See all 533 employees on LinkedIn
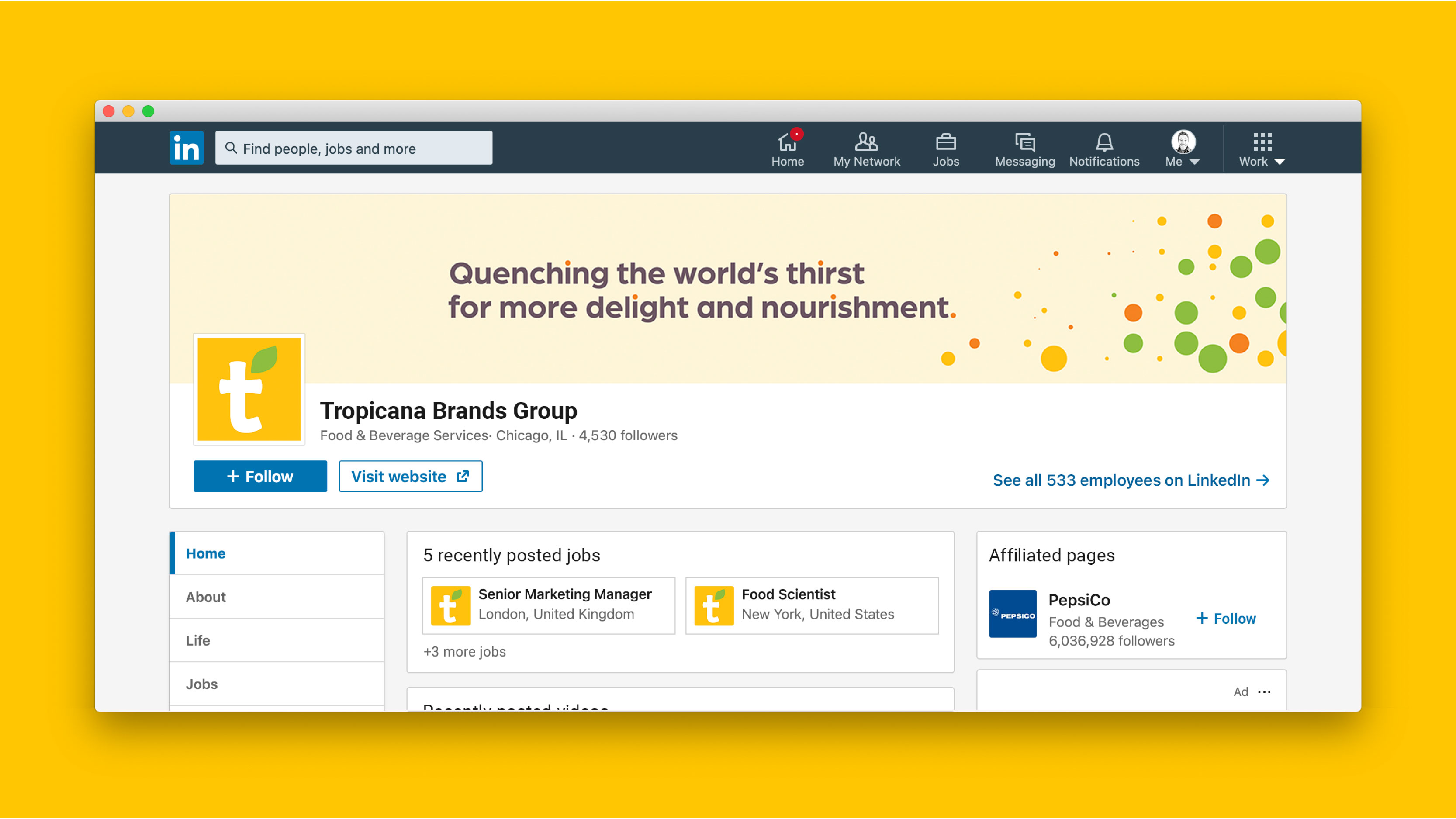This screenshot has height=819, width=1456. 1131,480
